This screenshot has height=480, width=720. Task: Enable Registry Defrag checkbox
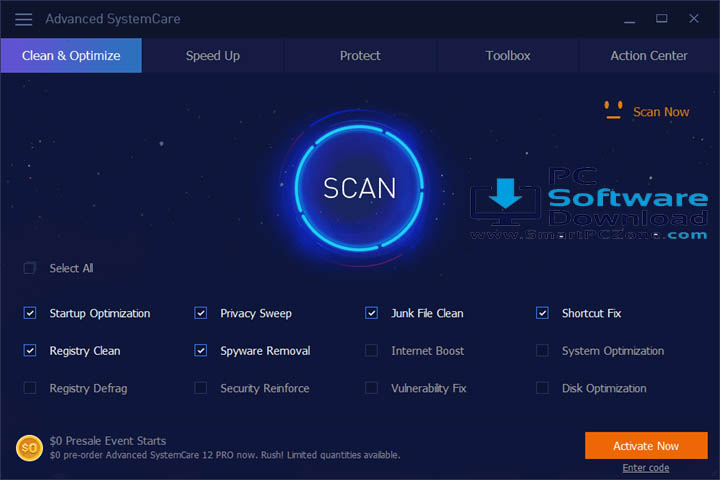point(30,388)
